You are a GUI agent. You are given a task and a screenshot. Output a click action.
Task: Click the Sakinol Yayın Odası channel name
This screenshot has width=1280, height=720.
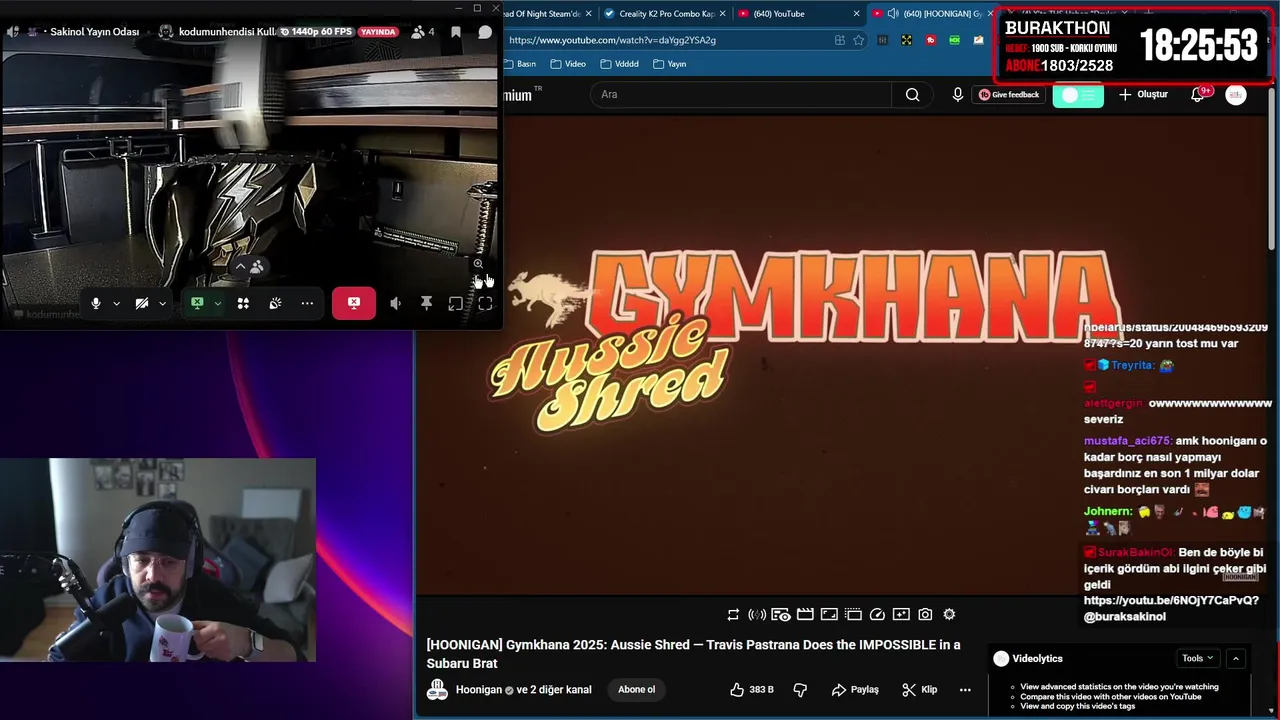(94, 32)
